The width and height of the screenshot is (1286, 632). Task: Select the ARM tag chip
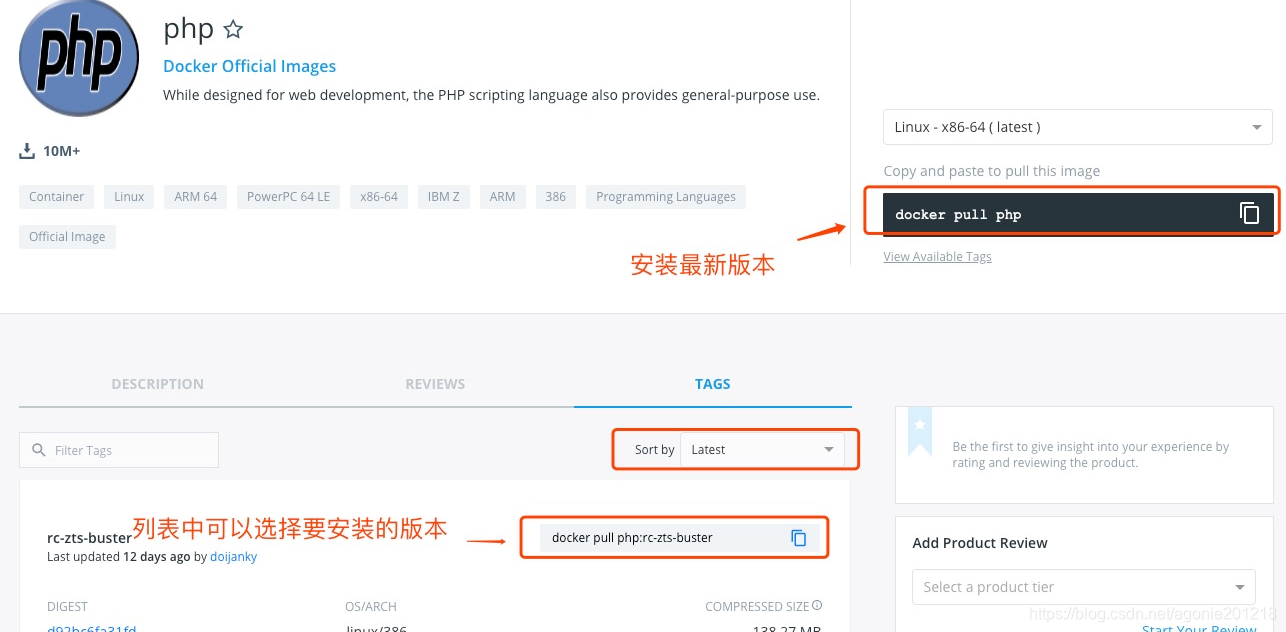point(502,197)
